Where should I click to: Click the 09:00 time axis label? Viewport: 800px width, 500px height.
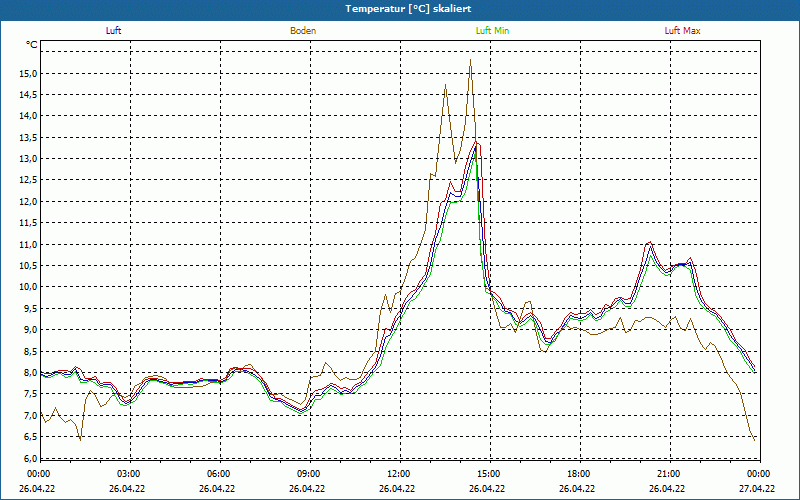click(309, 474)
